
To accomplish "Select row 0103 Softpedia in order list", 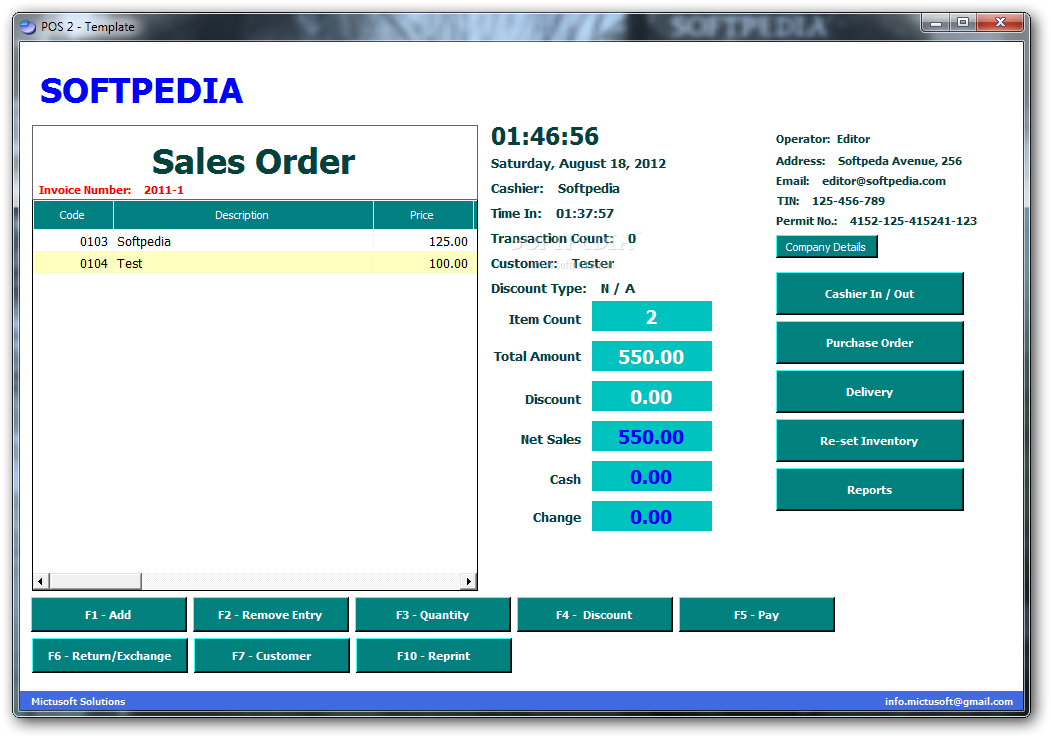I will click(255, 241).
